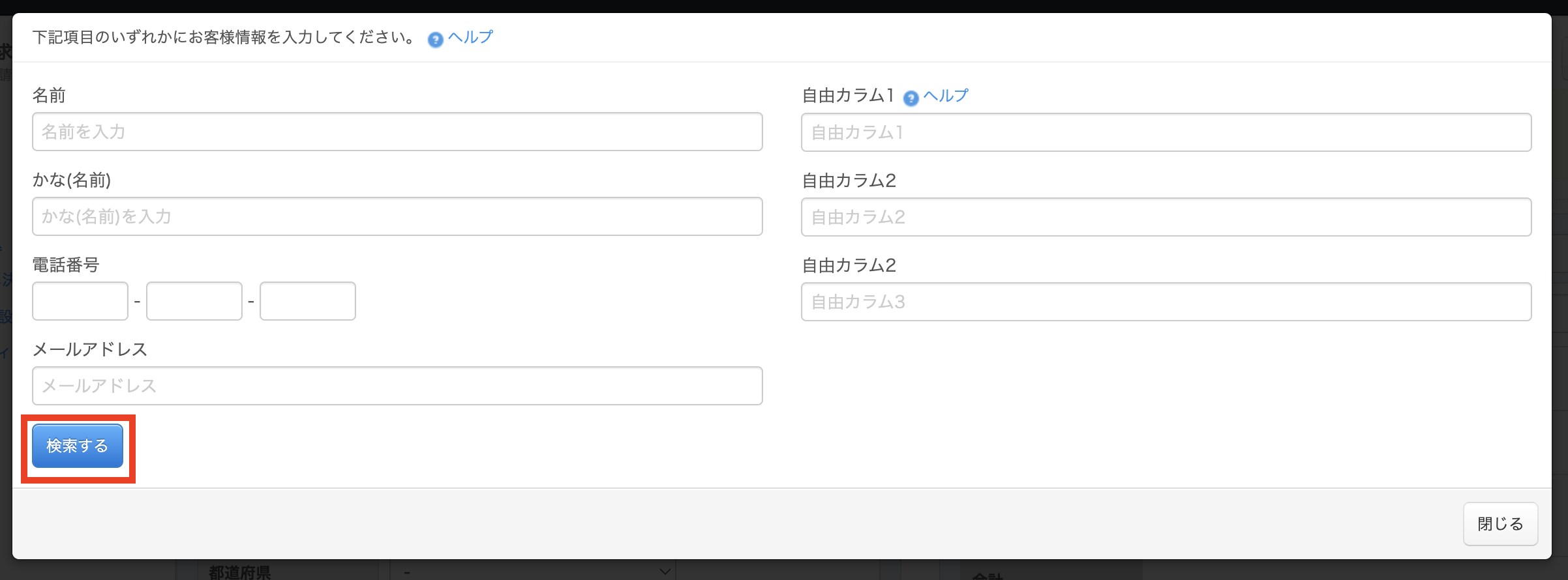
Task: Click the help icon beside the top instruction
Action: click(435, 40)
